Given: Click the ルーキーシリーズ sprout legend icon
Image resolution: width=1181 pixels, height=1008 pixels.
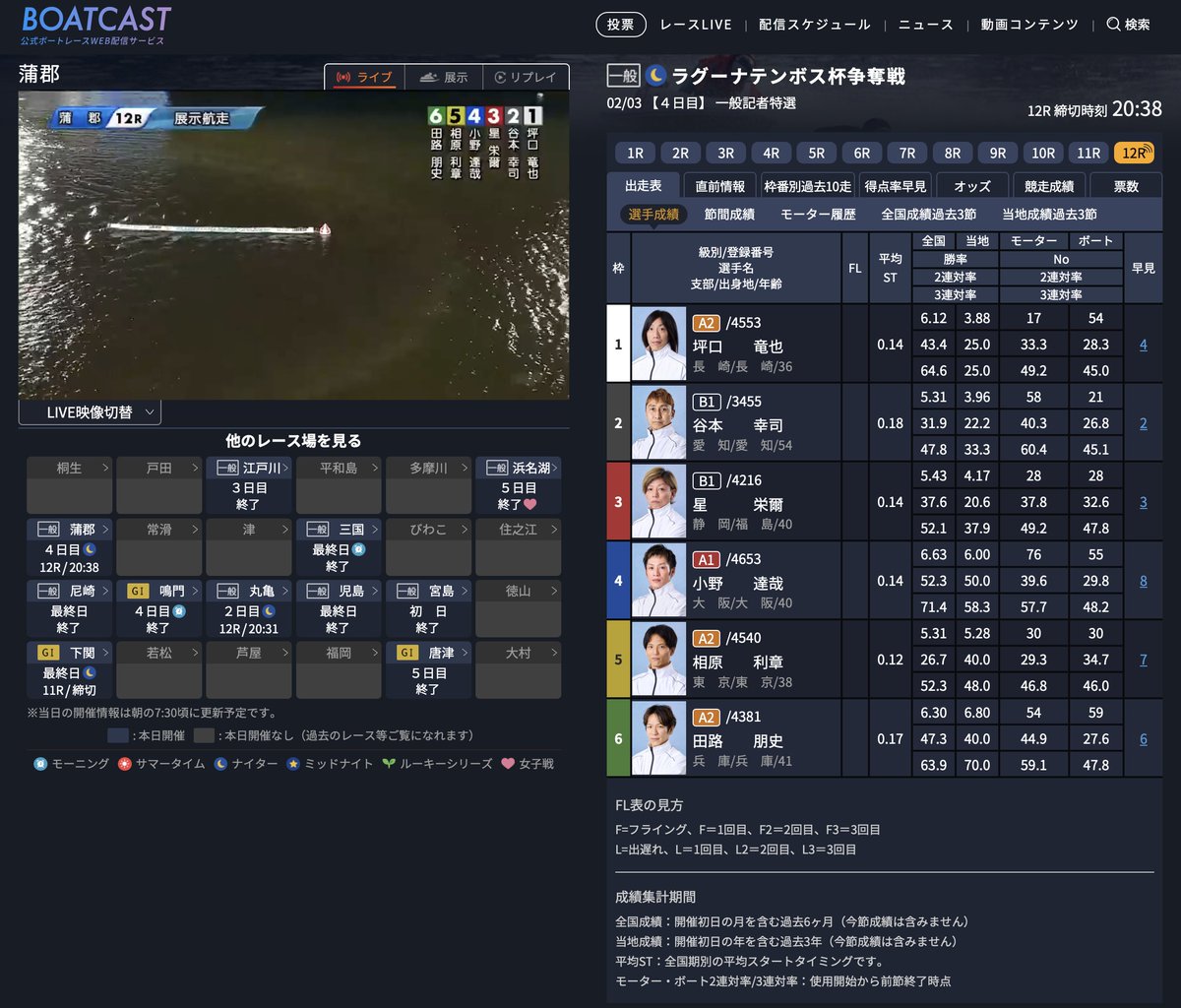Looking at the screenshot, I should coord(389,764).
